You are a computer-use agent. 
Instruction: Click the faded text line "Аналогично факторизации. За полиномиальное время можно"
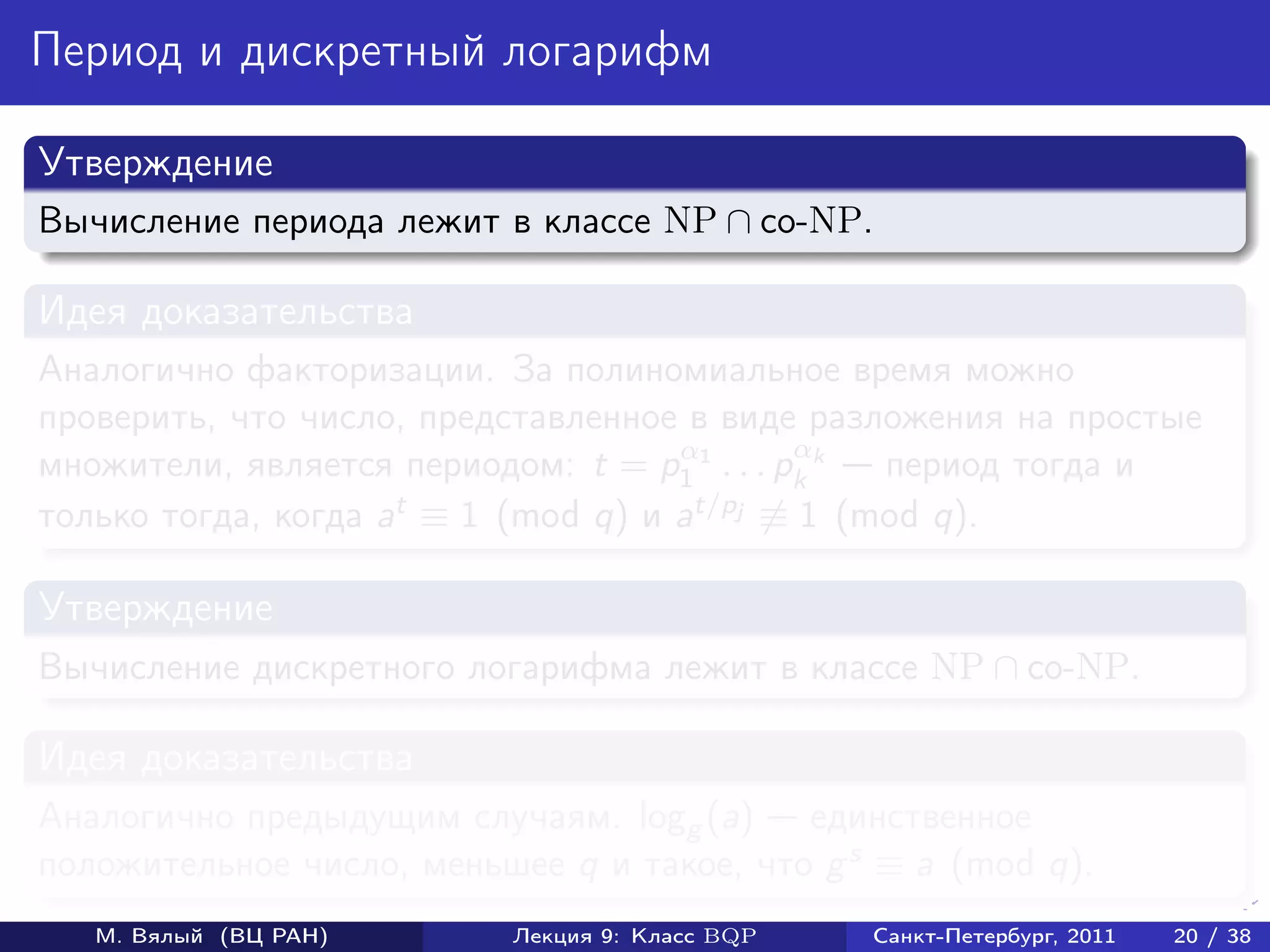[556, 371]
